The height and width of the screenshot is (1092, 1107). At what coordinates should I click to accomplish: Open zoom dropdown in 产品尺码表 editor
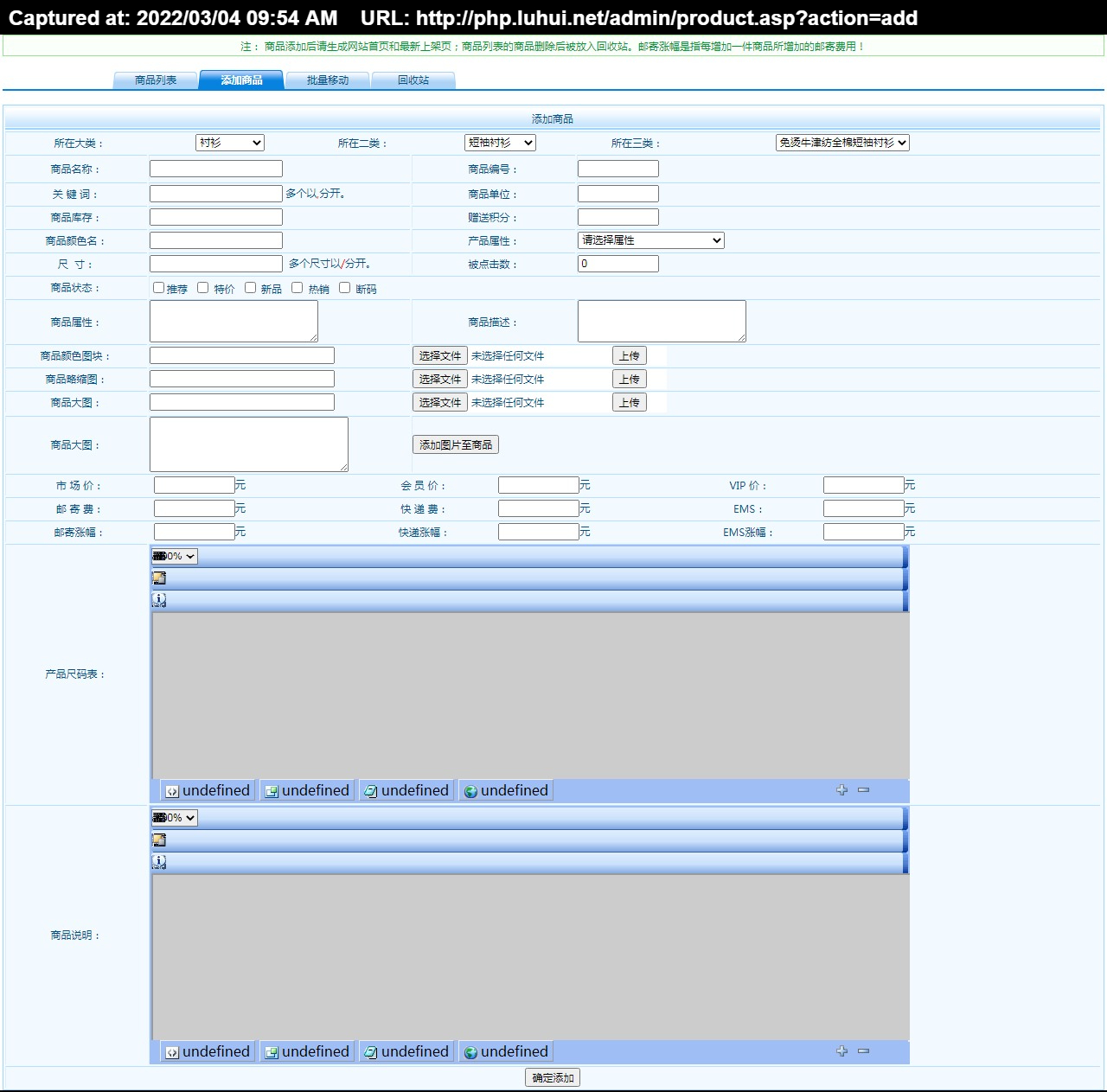tap(175, 557)
